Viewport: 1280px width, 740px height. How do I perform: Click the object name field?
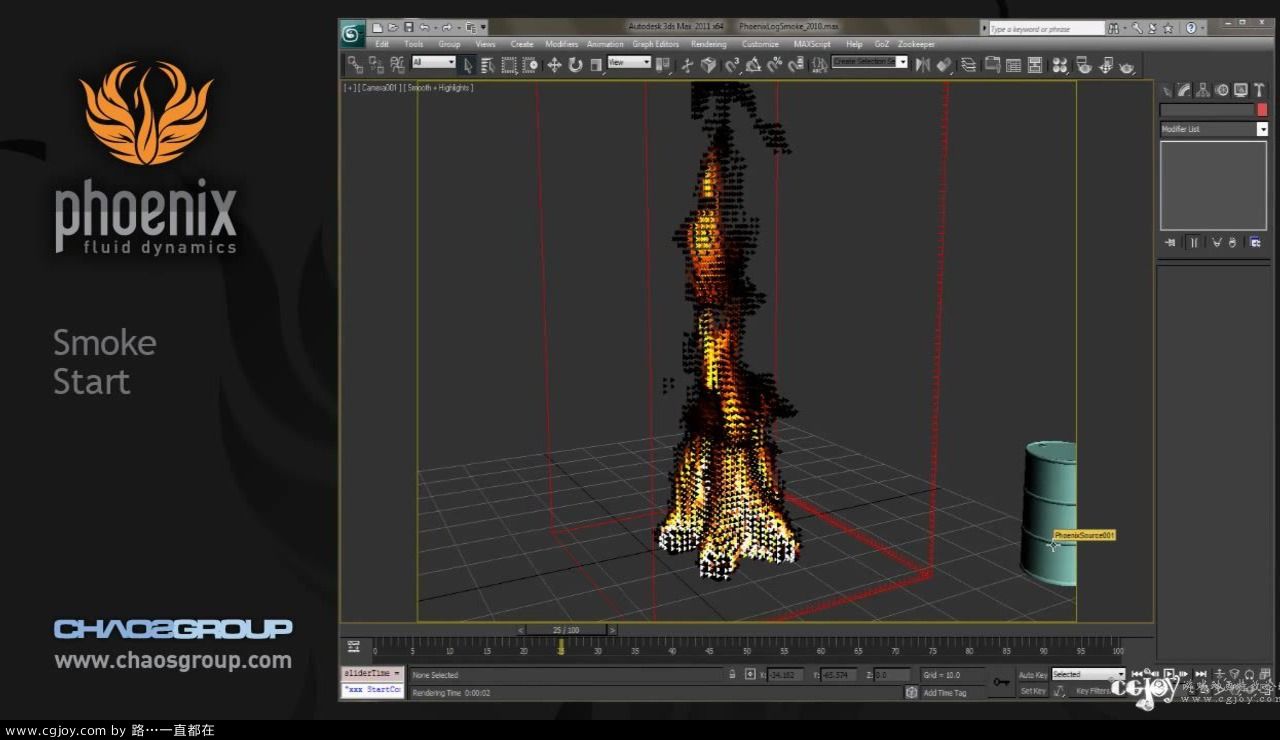1207,110
